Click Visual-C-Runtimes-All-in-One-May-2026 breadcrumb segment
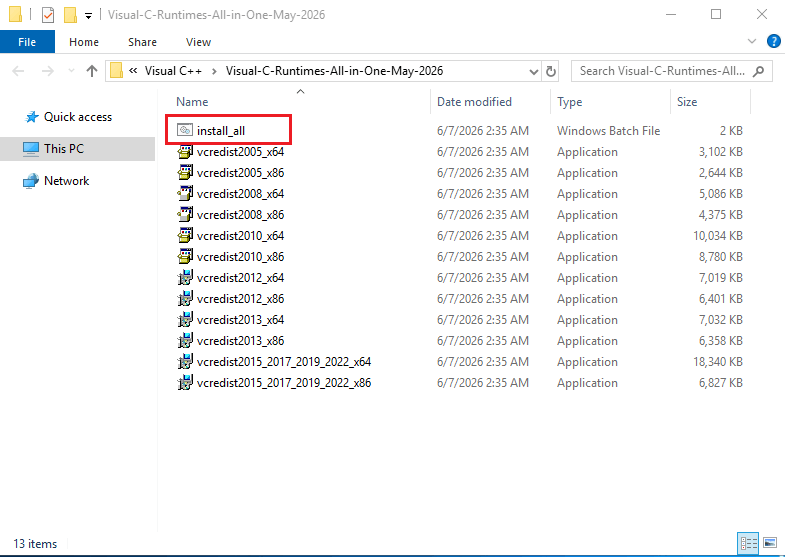This screenshot has width=785, height=557. click(334, 71)
